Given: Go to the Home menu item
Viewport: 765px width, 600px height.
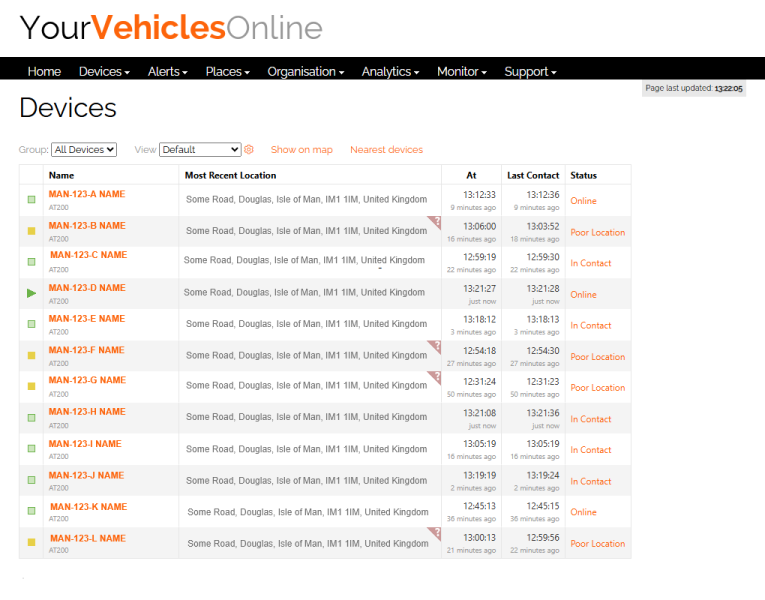Looking at the screenshot, I should point(44,72).
